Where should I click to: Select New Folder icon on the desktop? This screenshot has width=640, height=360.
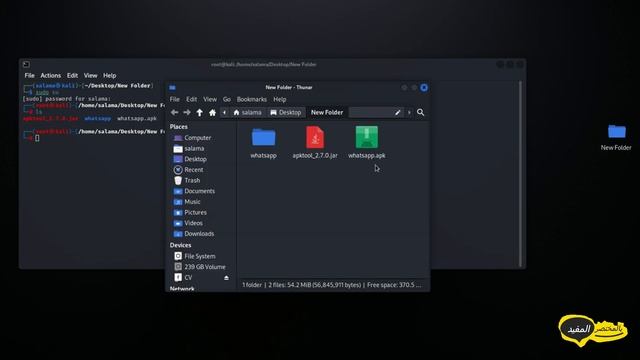[x=616, y=131]
